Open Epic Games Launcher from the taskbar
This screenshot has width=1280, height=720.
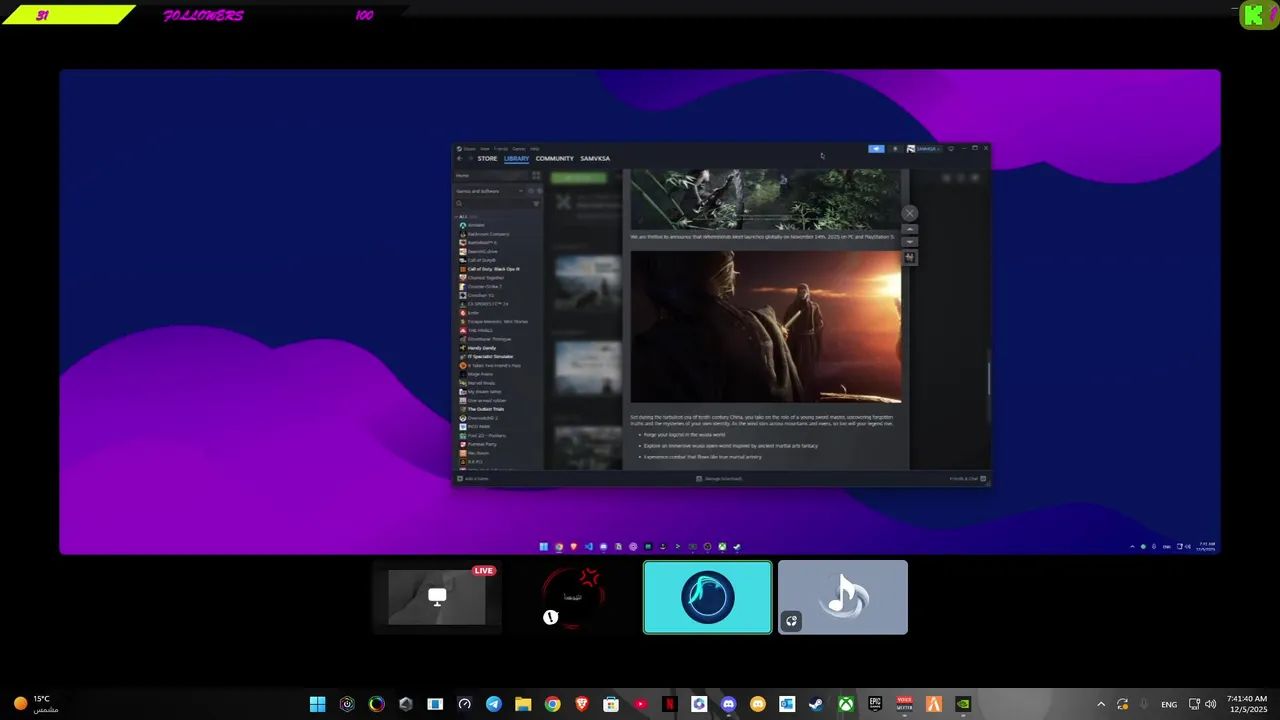875,704
